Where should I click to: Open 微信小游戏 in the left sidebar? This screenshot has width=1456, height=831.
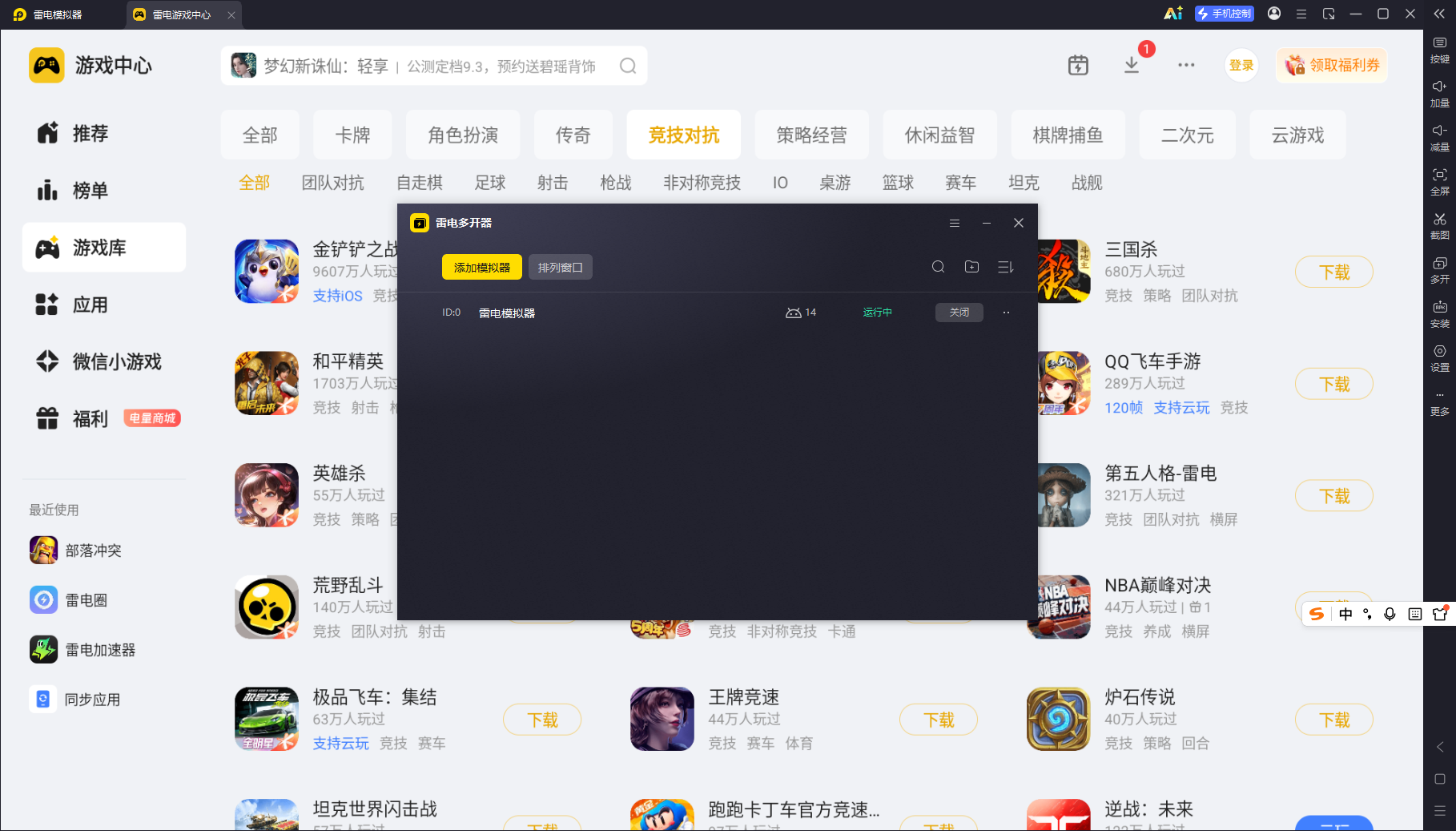coord(104,361)
